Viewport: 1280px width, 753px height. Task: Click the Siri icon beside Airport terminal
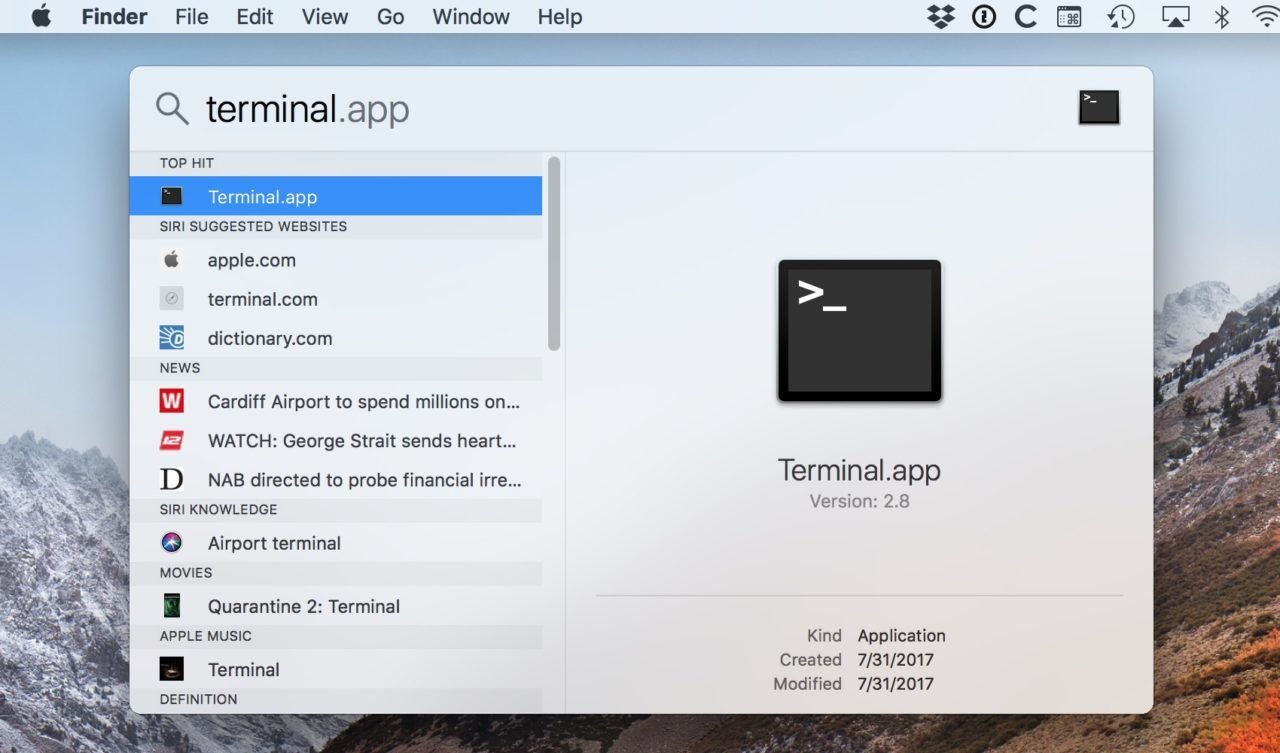(172, 542)
